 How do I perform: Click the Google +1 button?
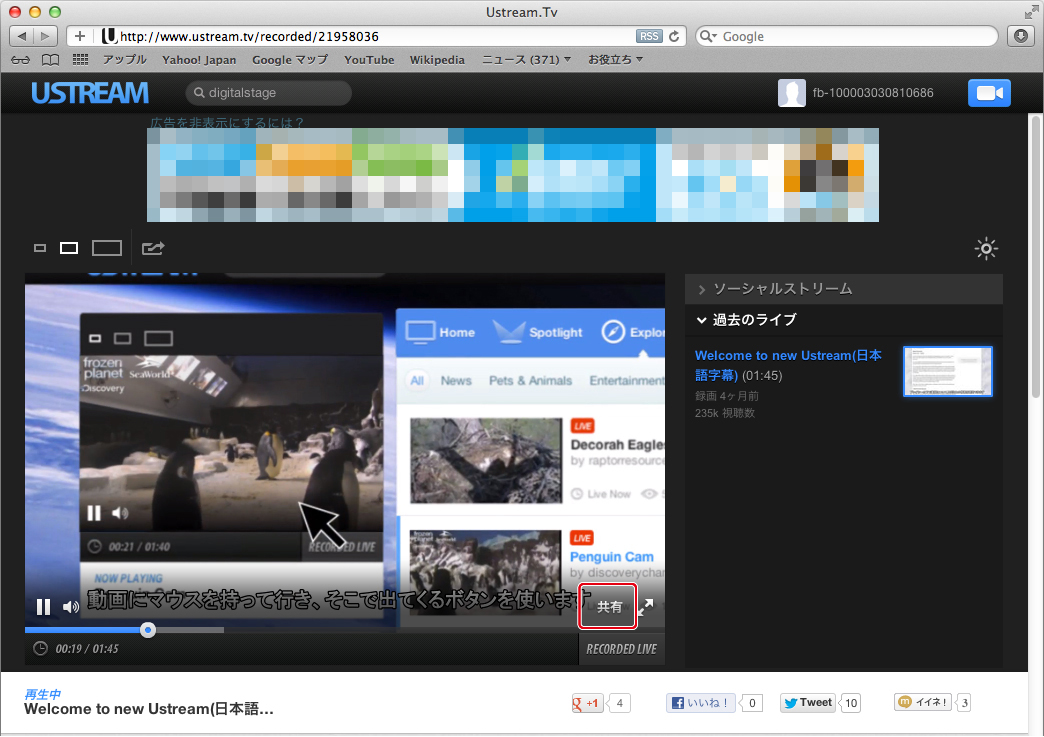click(587, 703)
